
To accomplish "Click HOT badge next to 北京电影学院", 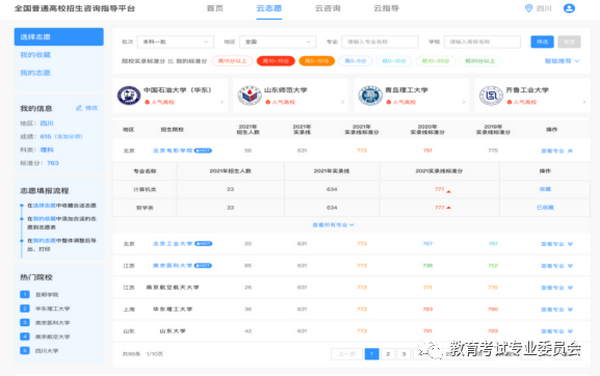I will [203, 151].
